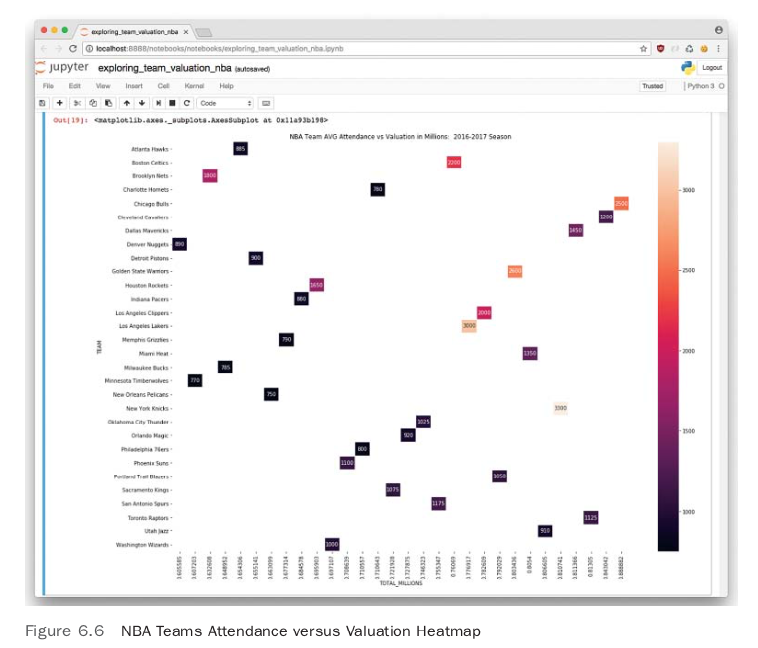Click the heatmap color scale bar
The image size is (758, 648).
(x=668, y=346)
